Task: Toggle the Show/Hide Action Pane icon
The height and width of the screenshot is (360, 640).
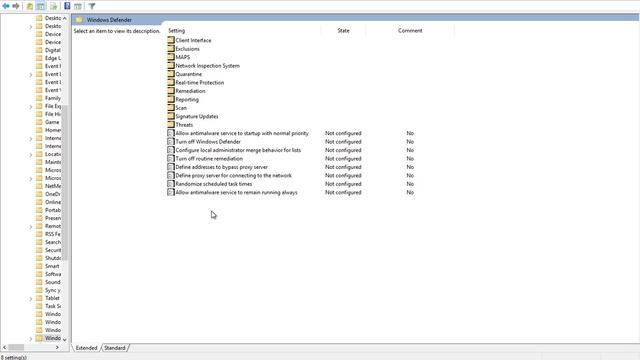Action: click(78, 6)
